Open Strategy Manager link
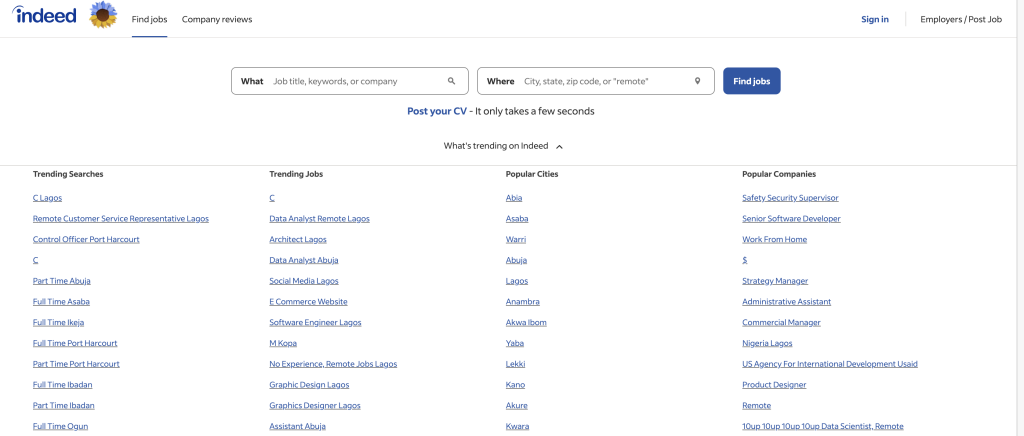 tap(775, 281)
